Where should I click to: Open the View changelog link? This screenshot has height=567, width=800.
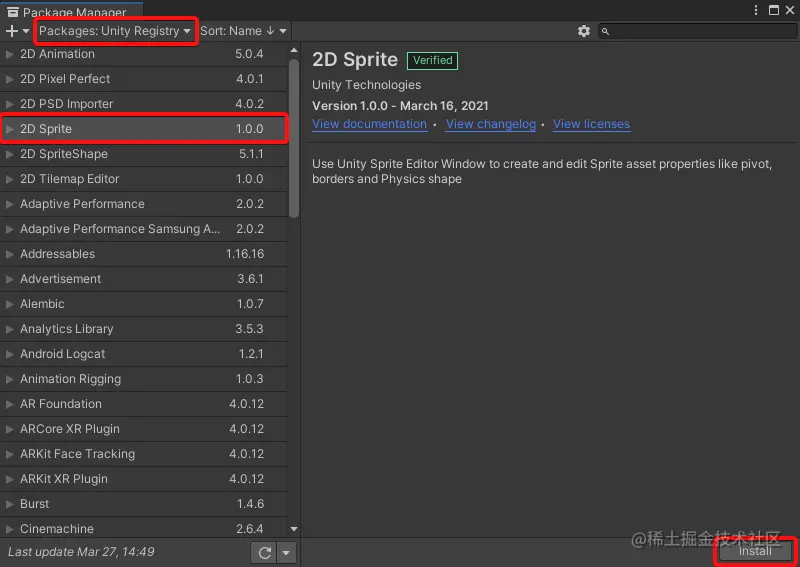point(491,124)
